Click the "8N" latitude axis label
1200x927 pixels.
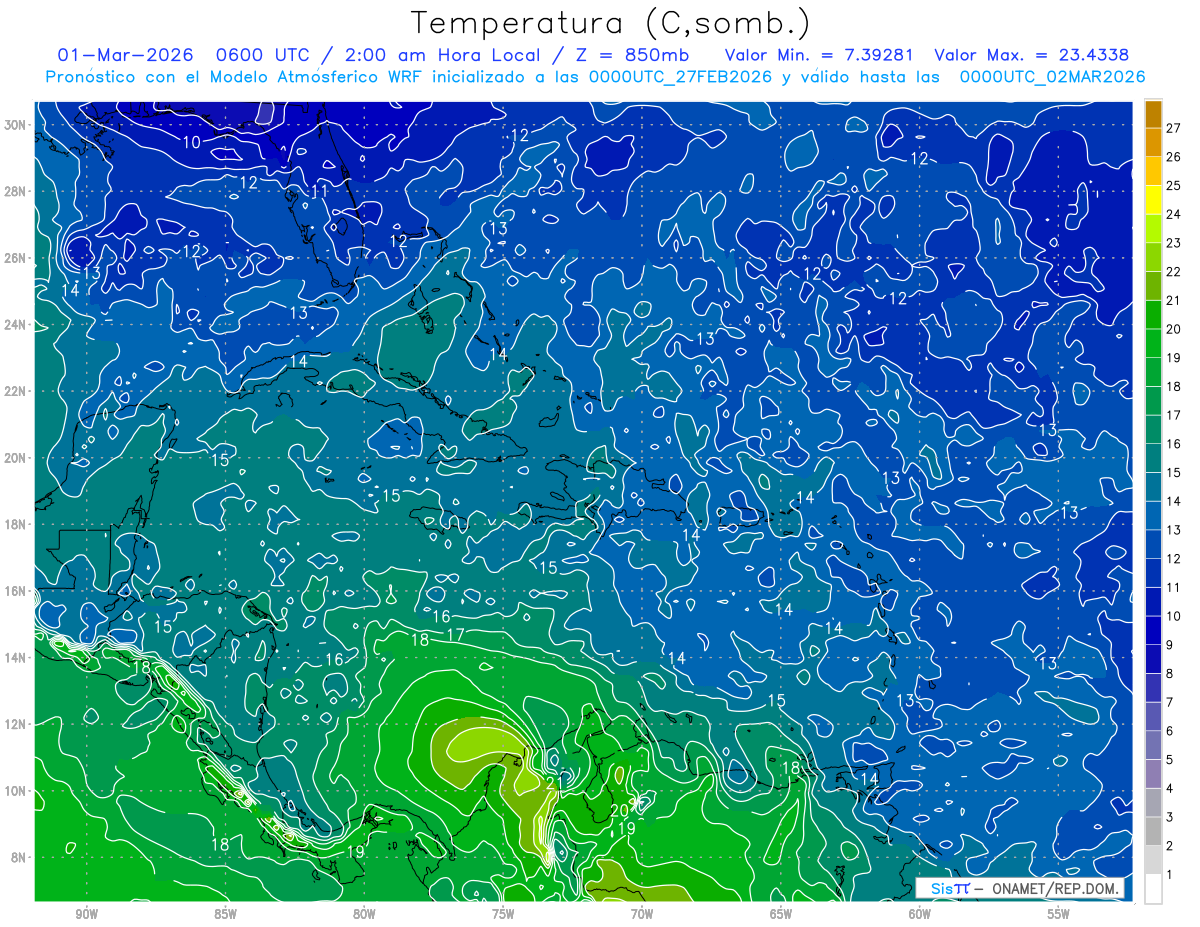coord(19,857)
